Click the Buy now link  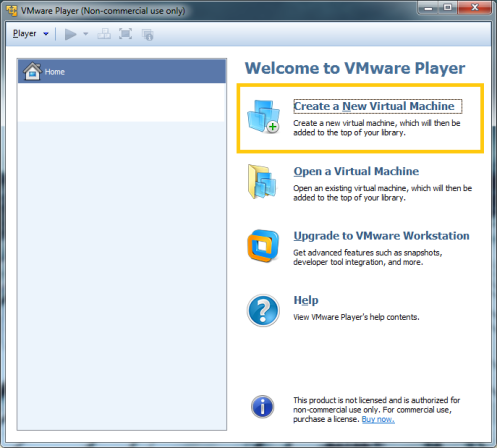coord(378,419)
